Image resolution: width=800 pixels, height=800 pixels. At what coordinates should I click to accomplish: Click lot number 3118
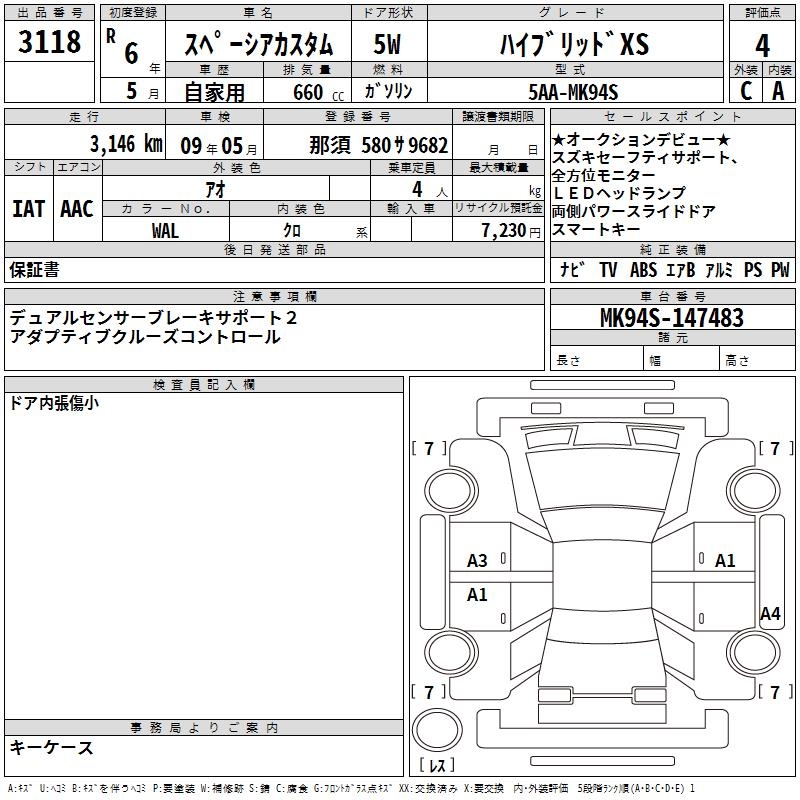(49, 42)
